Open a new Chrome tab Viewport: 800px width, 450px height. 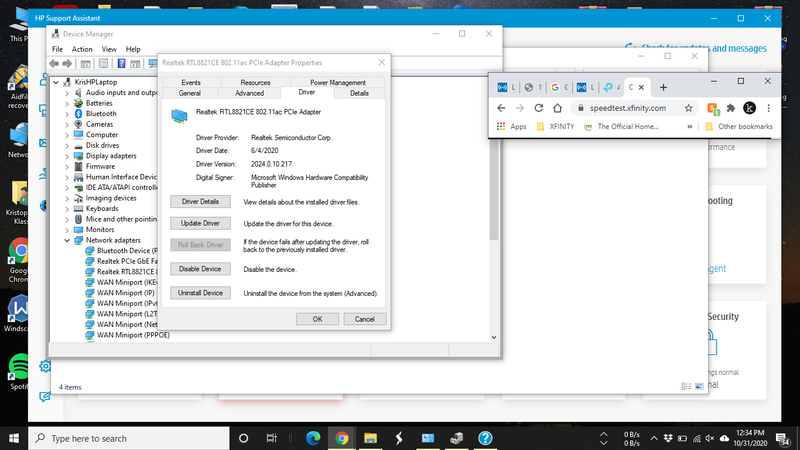[x=663, y=87]
